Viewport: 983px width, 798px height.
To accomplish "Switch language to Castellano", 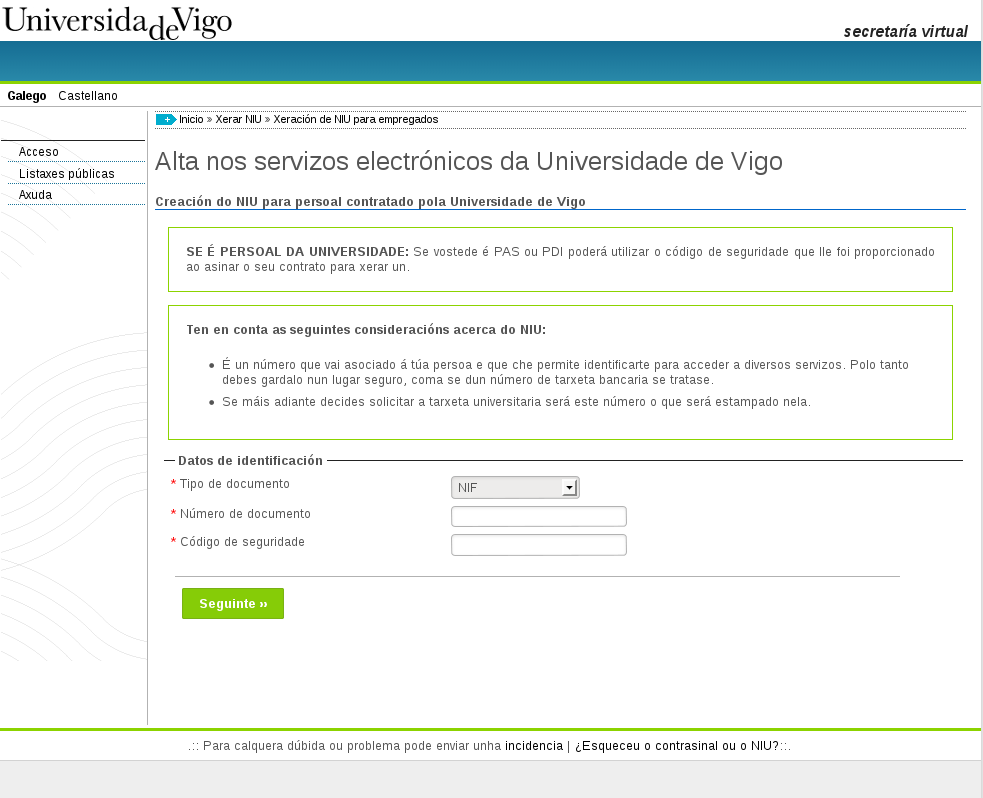I will [x=88, y=96].
